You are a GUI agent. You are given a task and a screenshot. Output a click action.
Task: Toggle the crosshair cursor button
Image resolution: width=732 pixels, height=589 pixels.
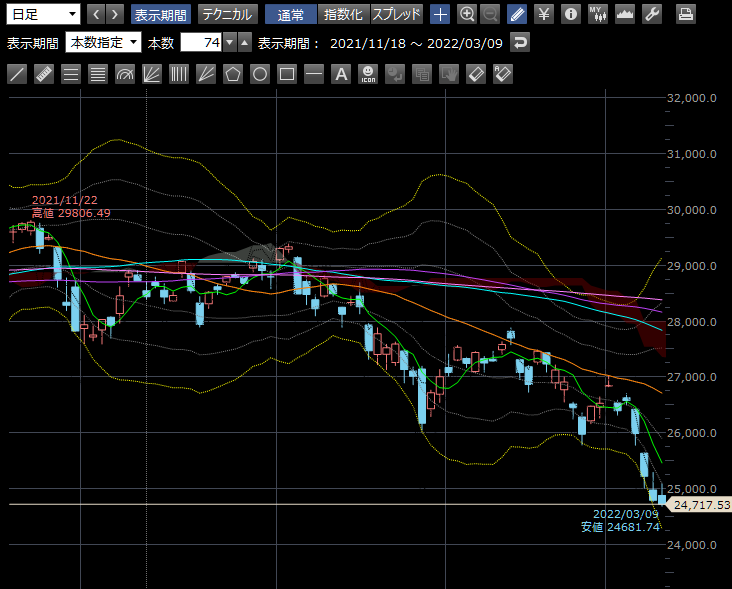(x=440, y=14)
